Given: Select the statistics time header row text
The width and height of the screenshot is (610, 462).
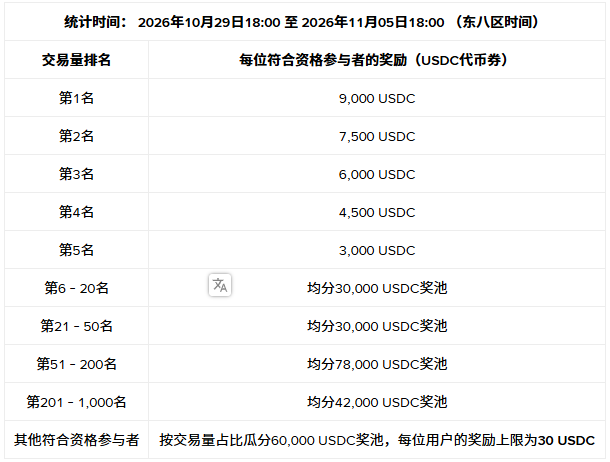Looking at the screenshot, I should (301, 22).
